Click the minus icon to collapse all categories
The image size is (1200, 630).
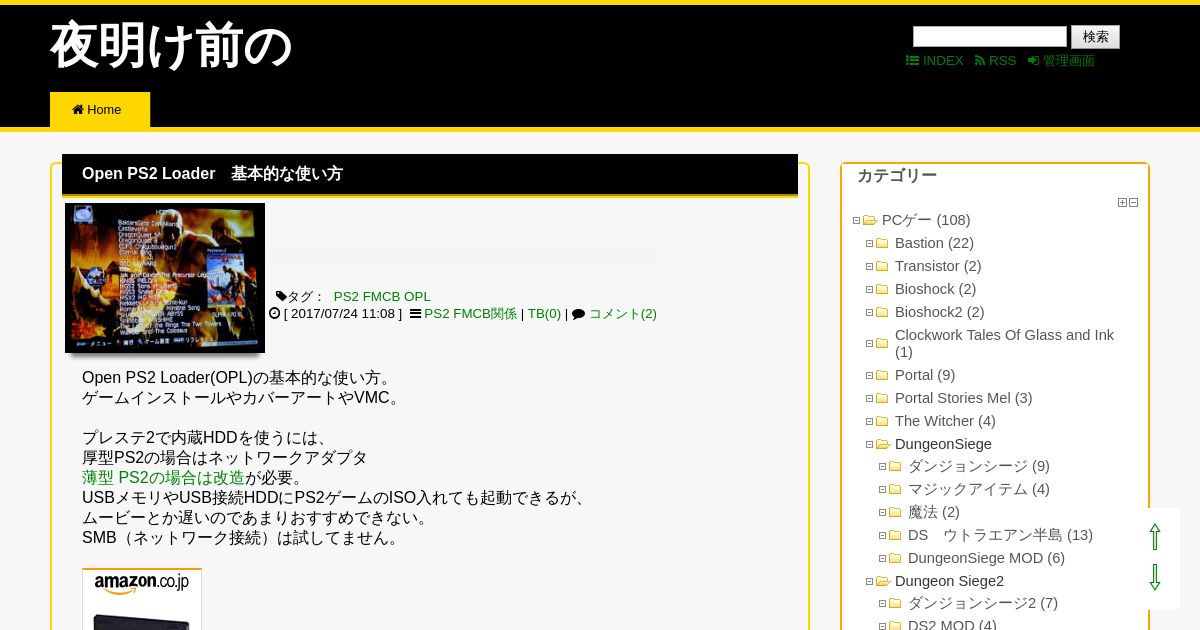click(x=1133, y=202)
